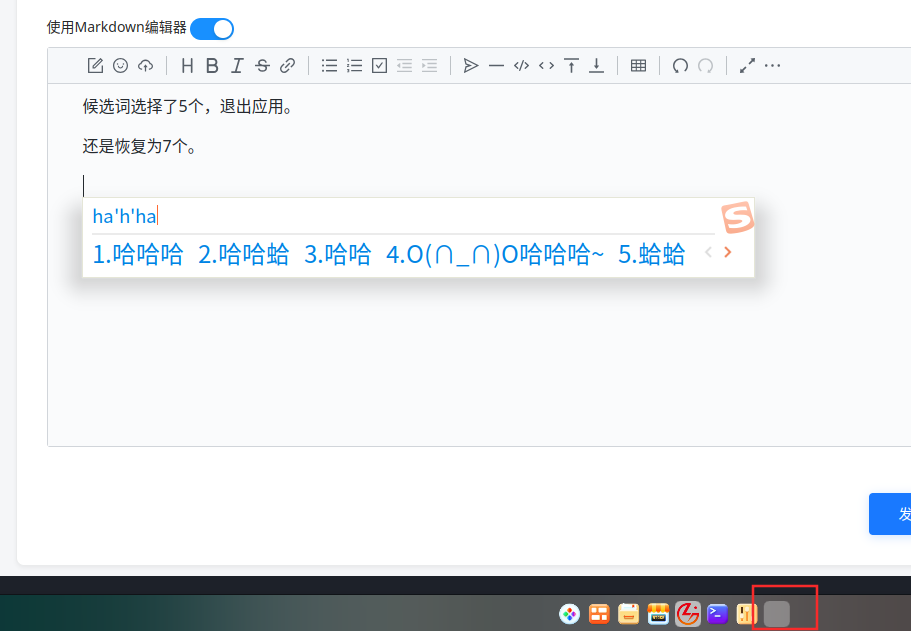
Task: Choose candidate 3.哈哈
Action: [338, 254]
